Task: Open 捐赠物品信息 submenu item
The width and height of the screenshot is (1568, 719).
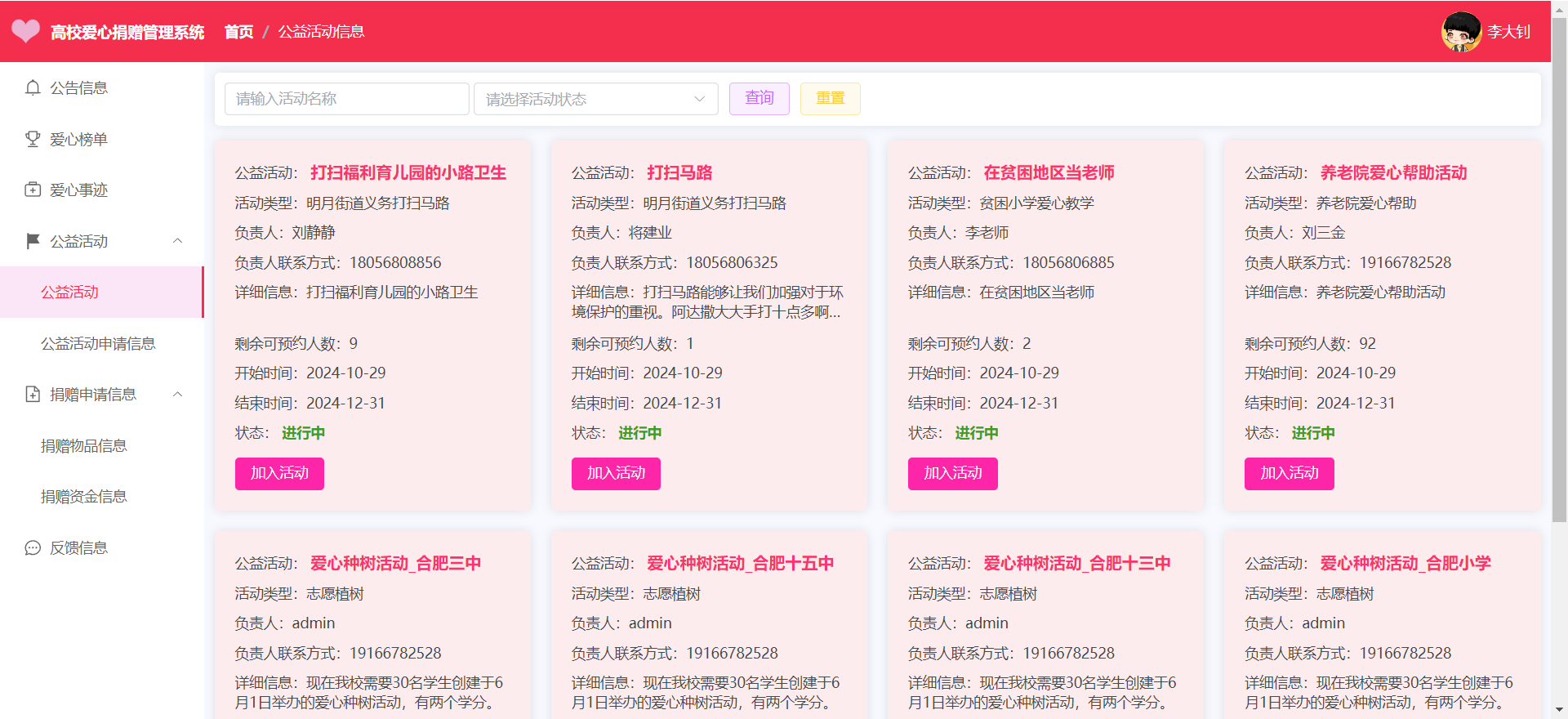Action: (x=102, y=445)
